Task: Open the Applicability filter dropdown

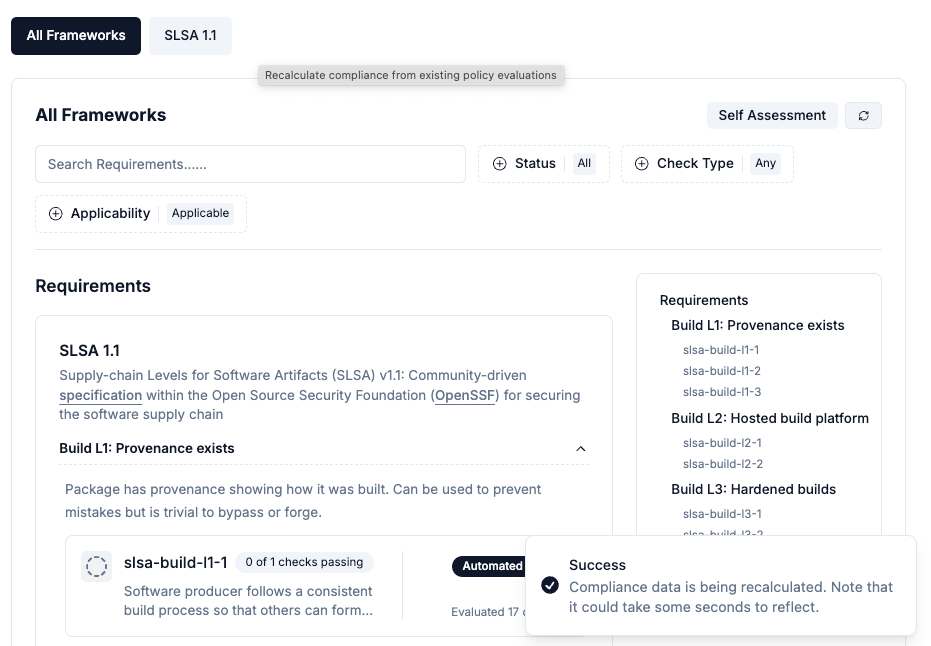Action: [141, 214]
